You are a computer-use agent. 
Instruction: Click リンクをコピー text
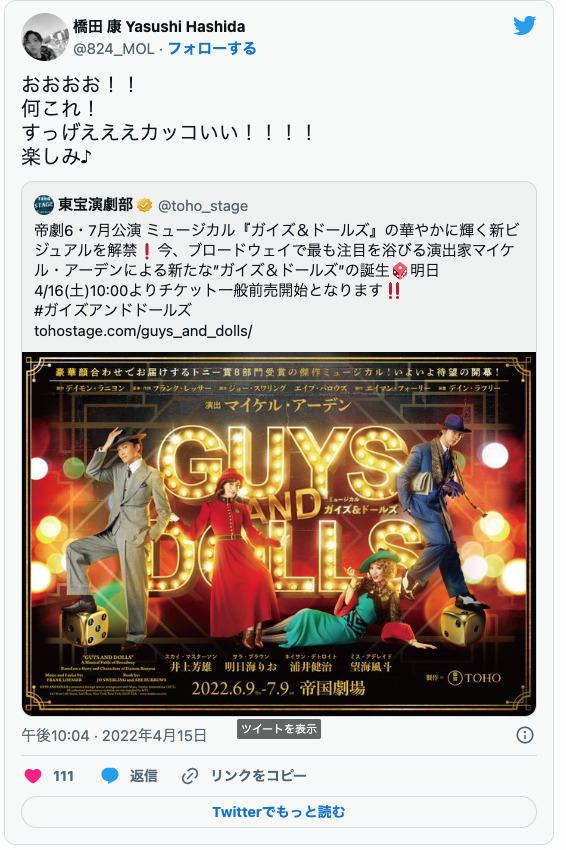258,776
